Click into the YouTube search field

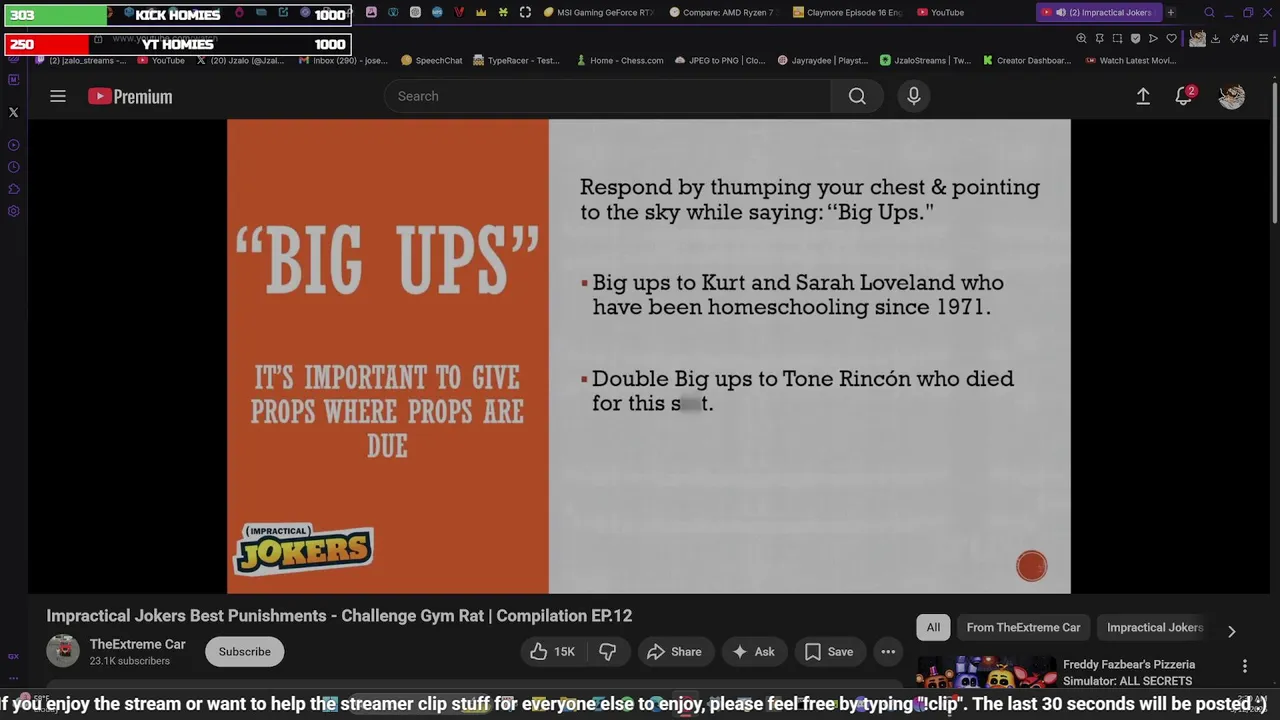[607, 96]
